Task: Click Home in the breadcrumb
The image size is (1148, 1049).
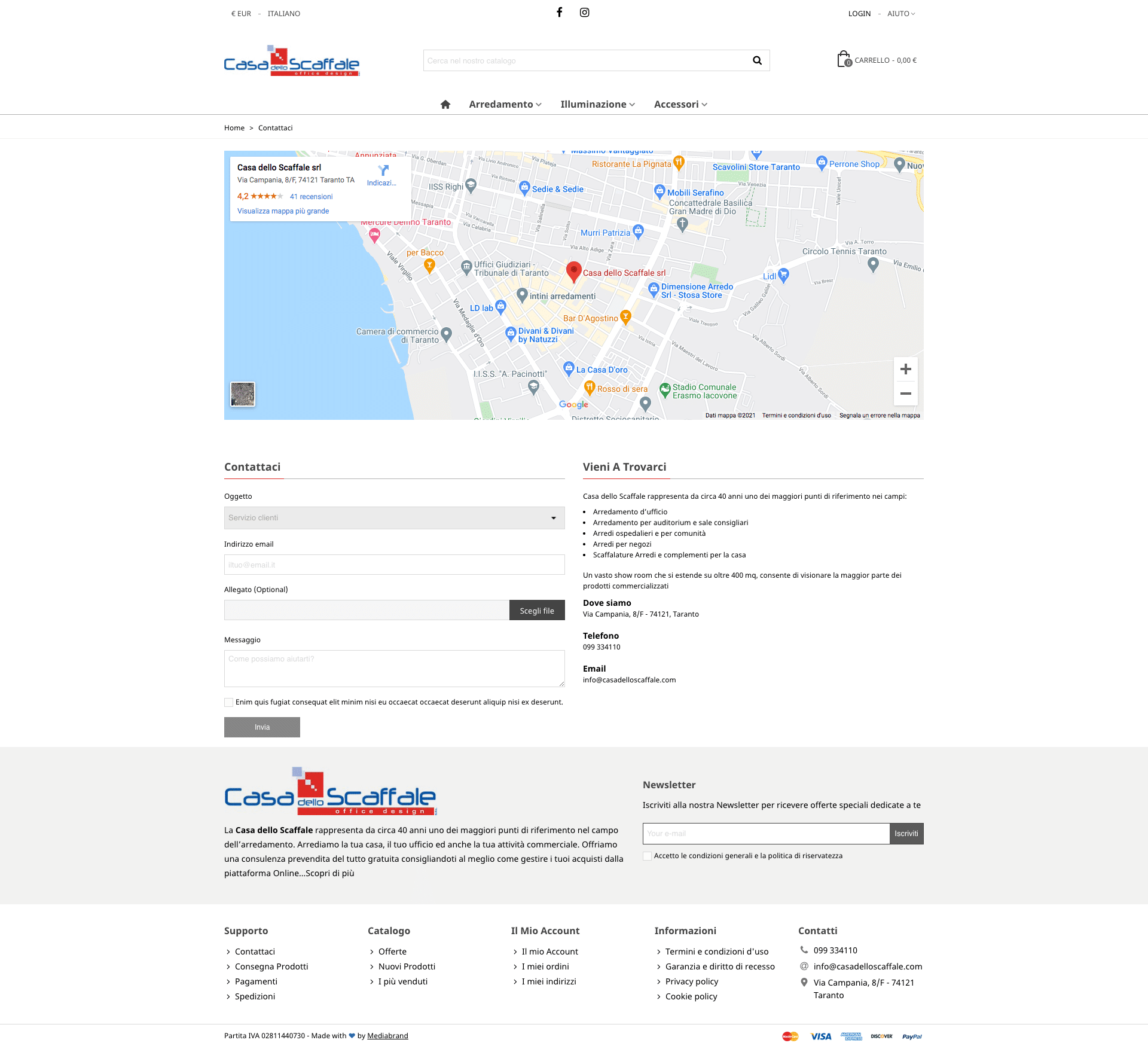Action: click(234, 128)
